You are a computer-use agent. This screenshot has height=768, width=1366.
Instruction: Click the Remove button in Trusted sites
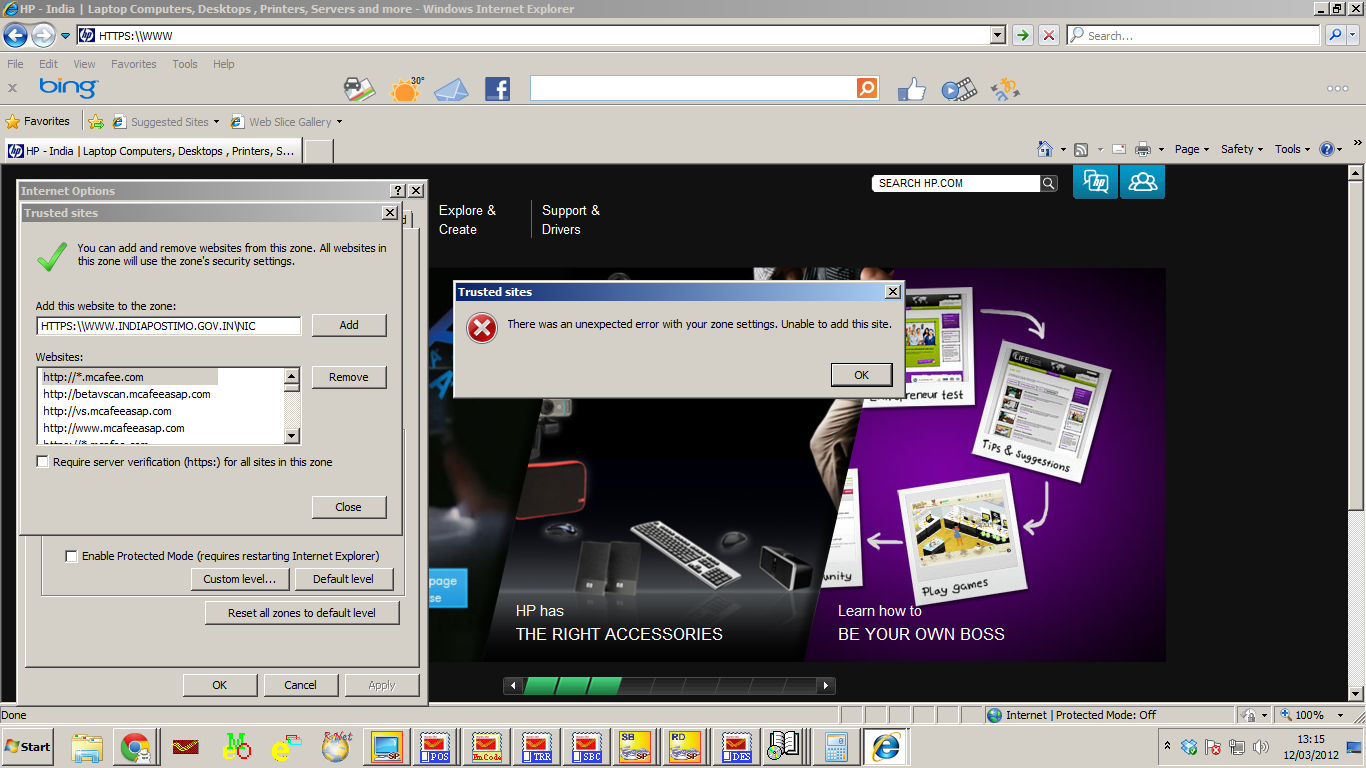point(349,377)
